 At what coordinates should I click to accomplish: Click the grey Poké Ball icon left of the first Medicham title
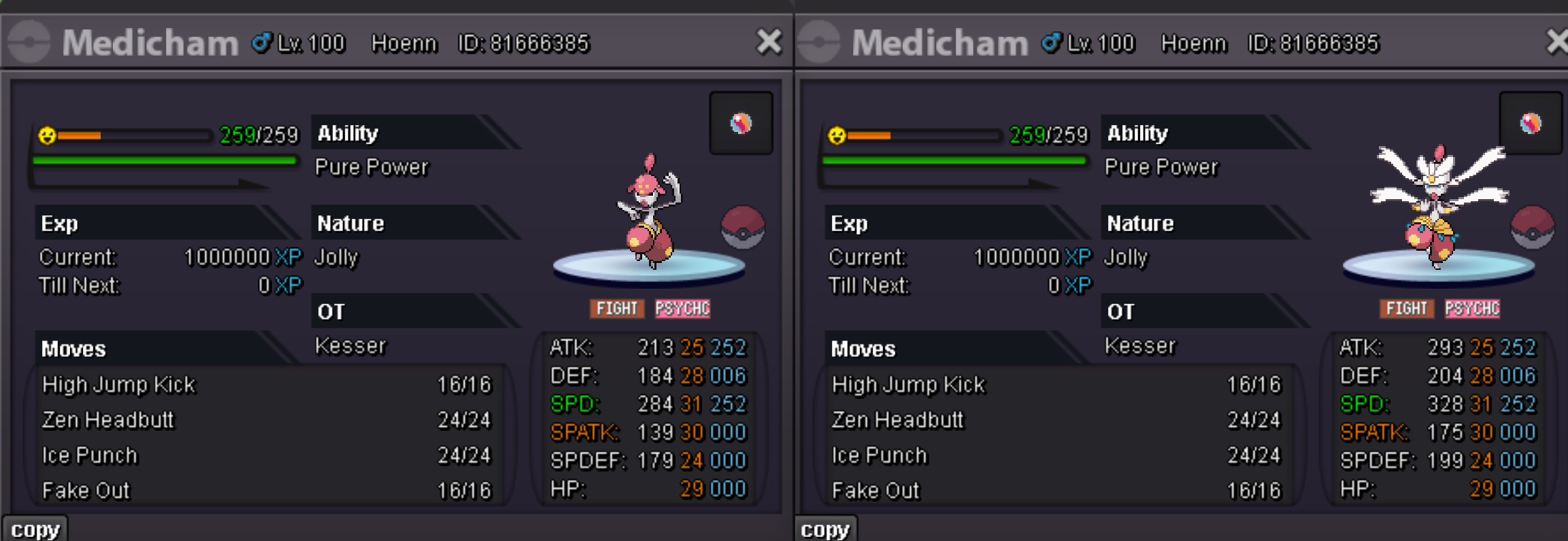pyautogui.click(x=29, y=42)
